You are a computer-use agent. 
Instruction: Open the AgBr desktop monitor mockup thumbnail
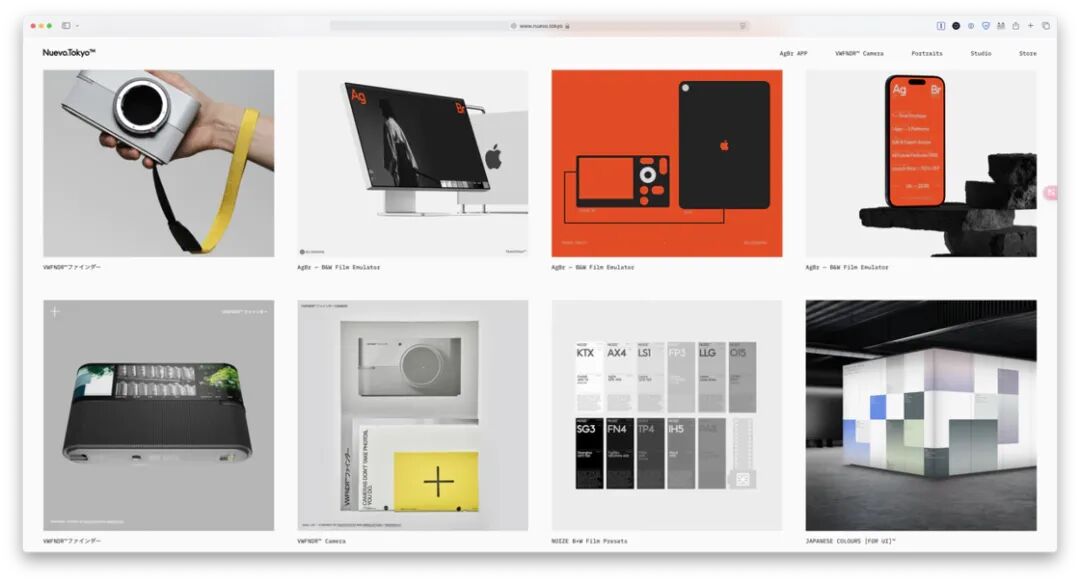point(413,163)
